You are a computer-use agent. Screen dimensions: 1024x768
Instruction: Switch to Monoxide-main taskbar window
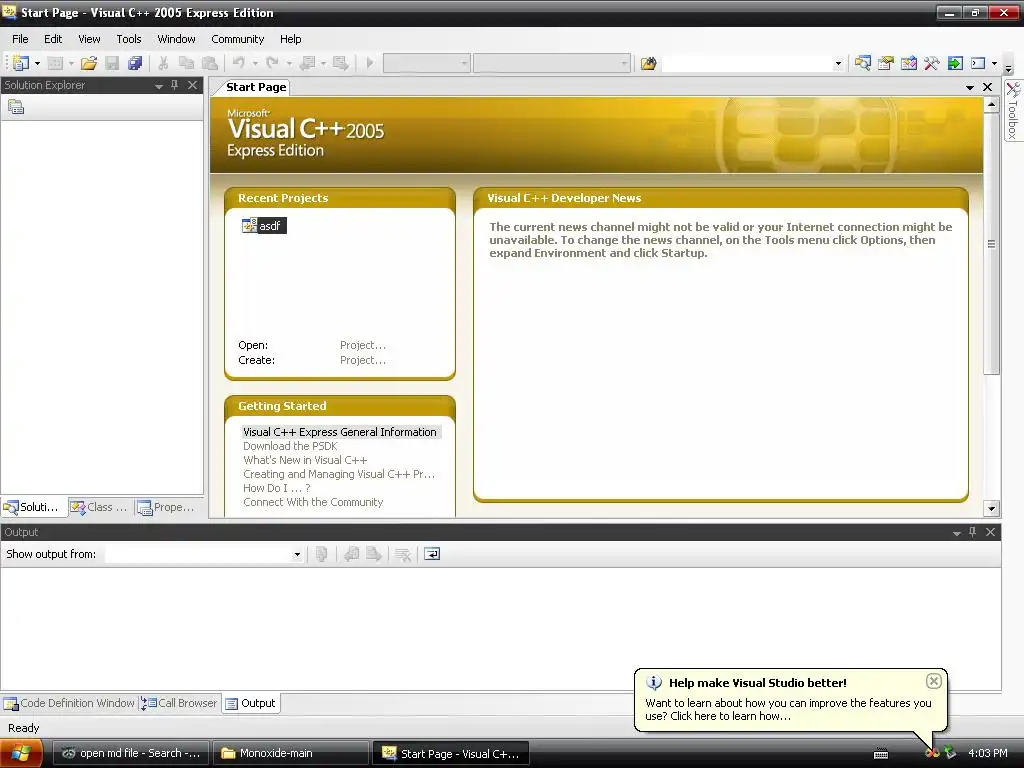pyautogui.click(x=291, y=754)
